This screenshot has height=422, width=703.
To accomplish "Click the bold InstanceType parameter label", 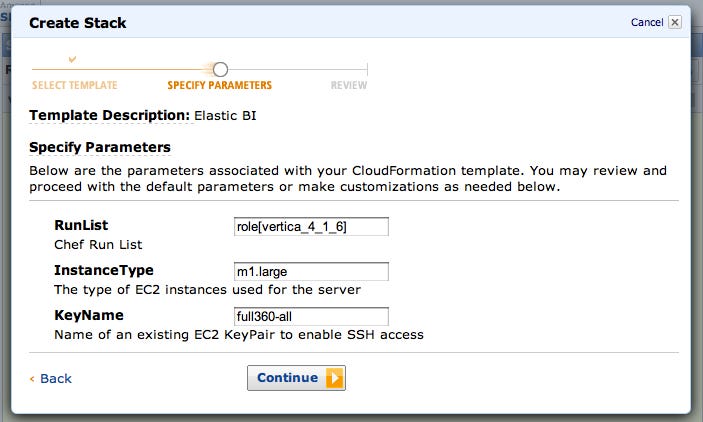I will coord(103,270).
